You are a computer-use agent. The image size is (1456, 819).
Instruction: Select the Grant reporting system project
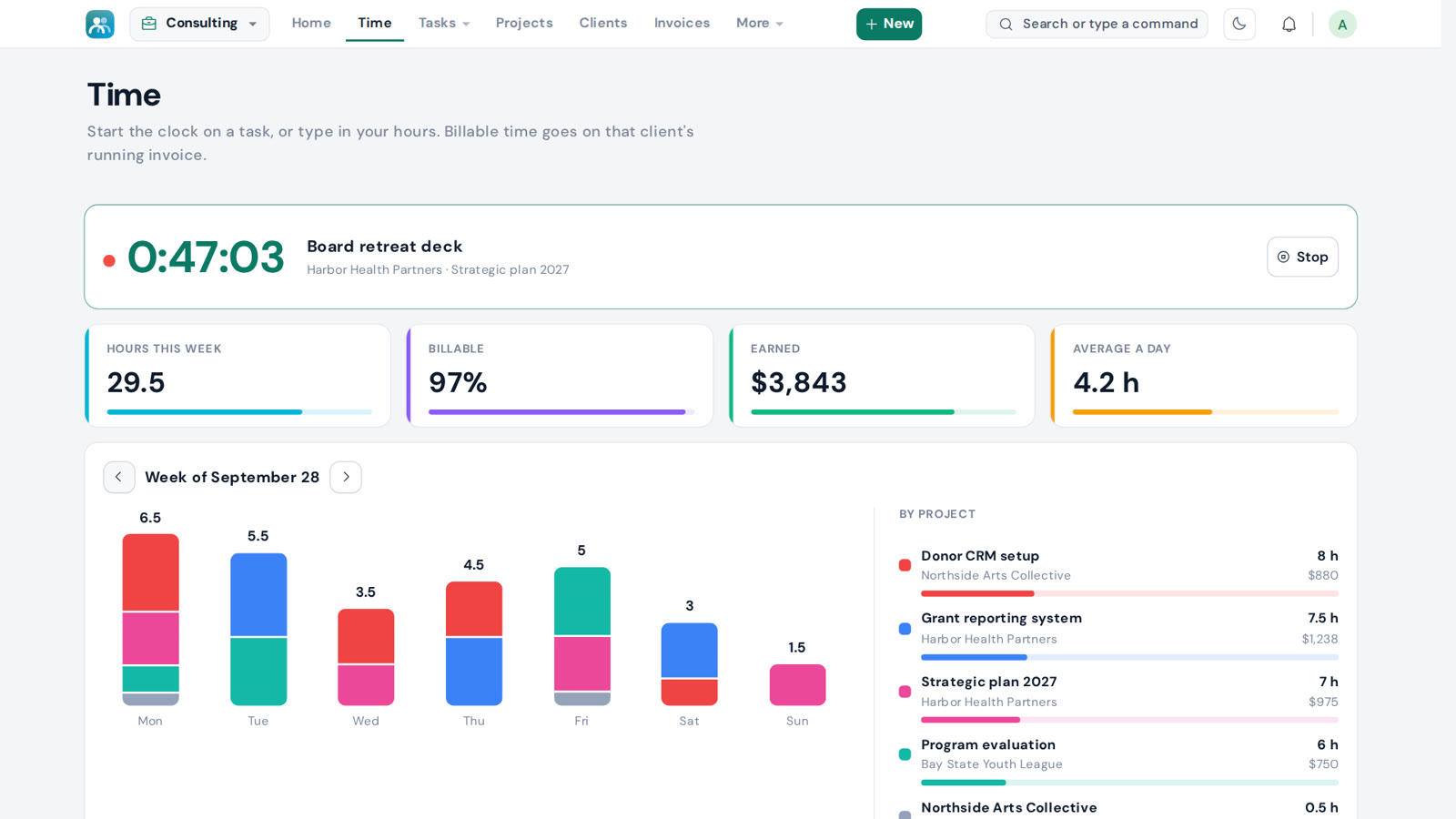1118,635
